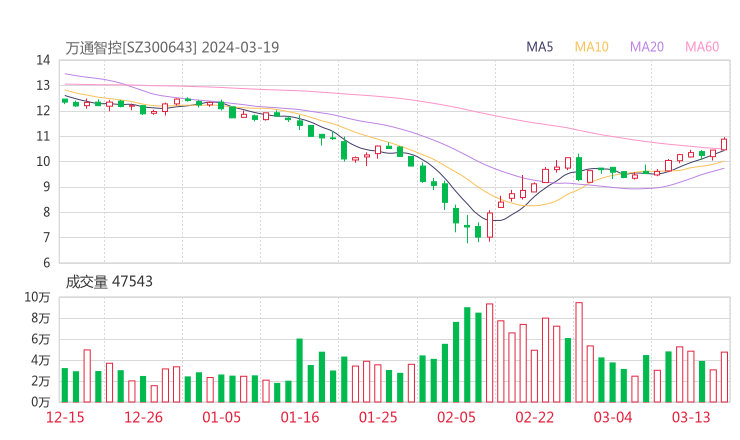Click the 10万 volume axis label
This screenshot has height=440, width=740.
[37, 297]
